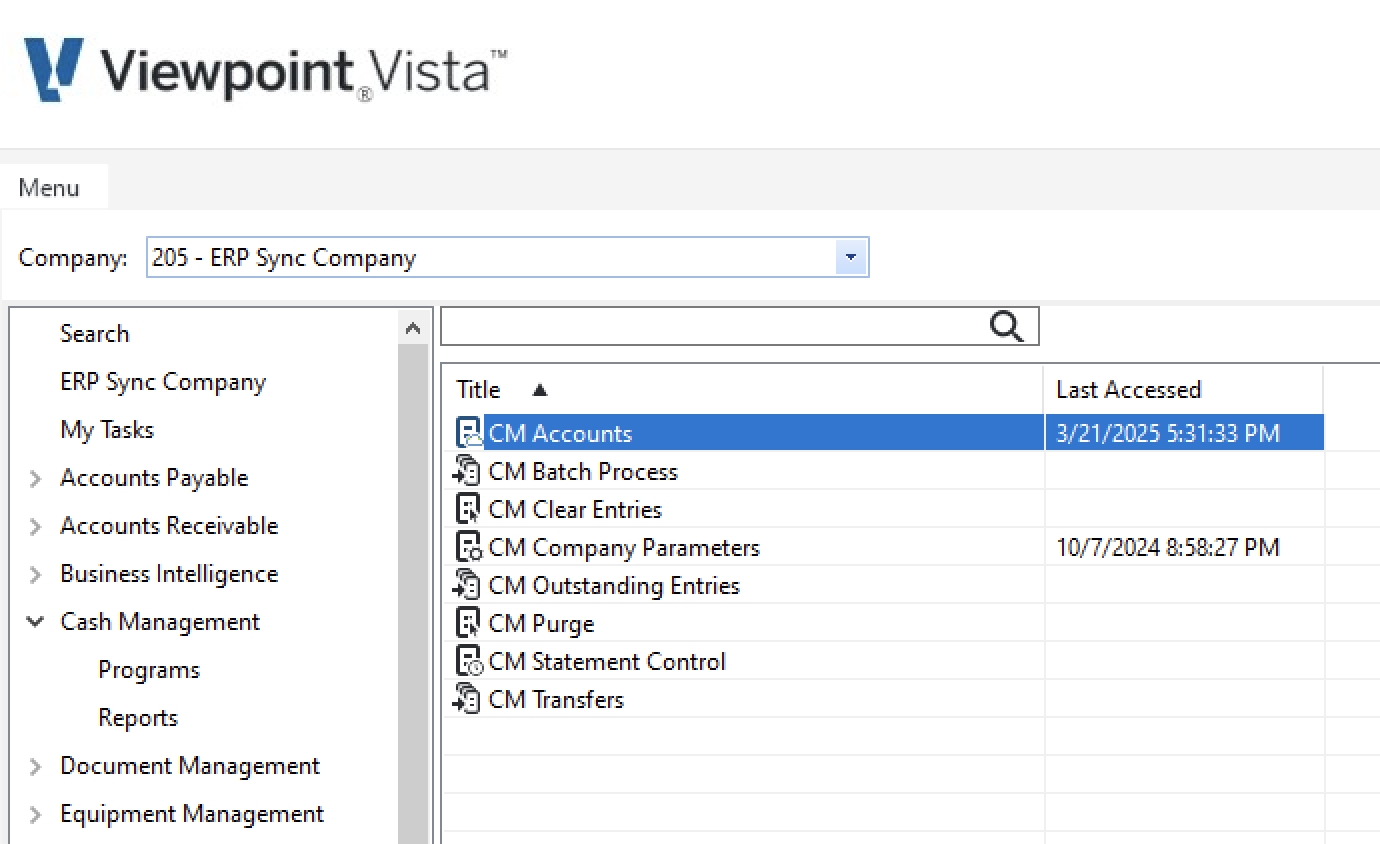Viewport: 1380px width, 844px height.
Task: Click the CM Clear Entries icon
Action: point(468,509)
